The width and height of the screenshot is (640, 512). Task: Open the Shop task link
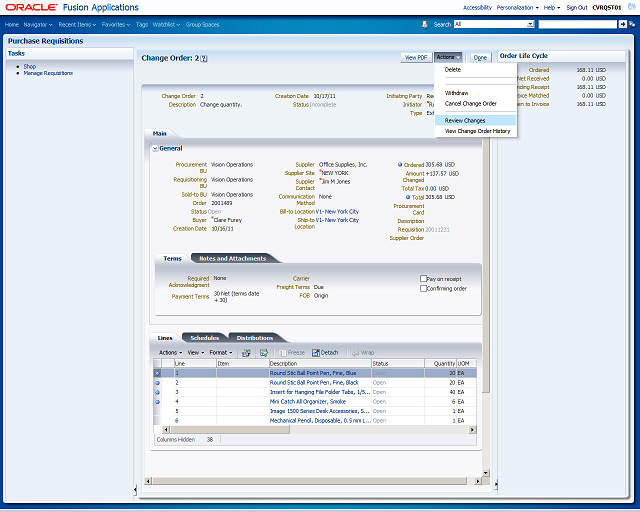point(30,67)
